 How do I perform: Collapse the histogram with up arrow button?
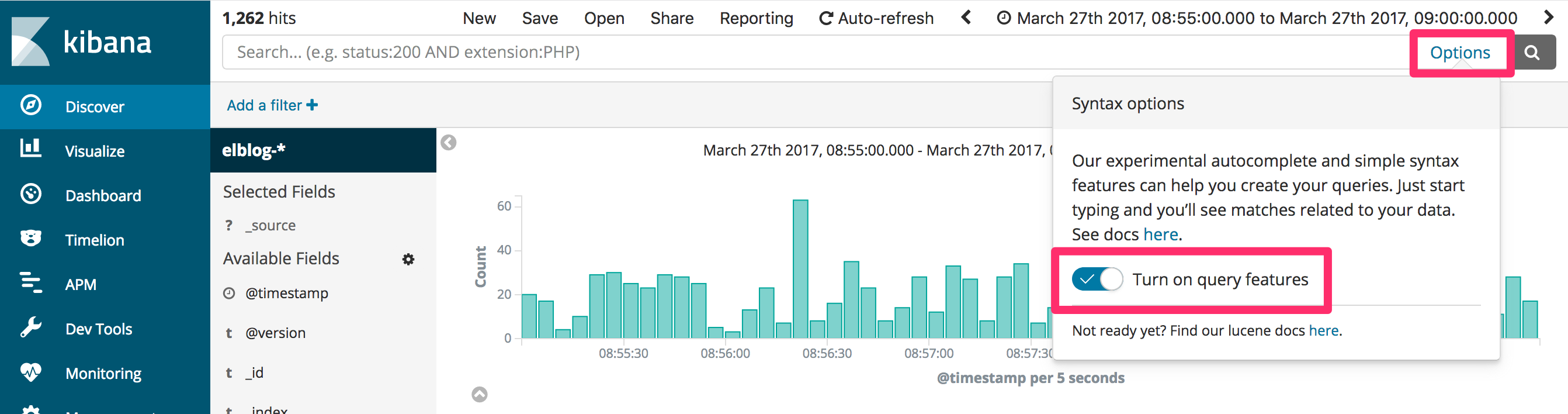[480, 395]
